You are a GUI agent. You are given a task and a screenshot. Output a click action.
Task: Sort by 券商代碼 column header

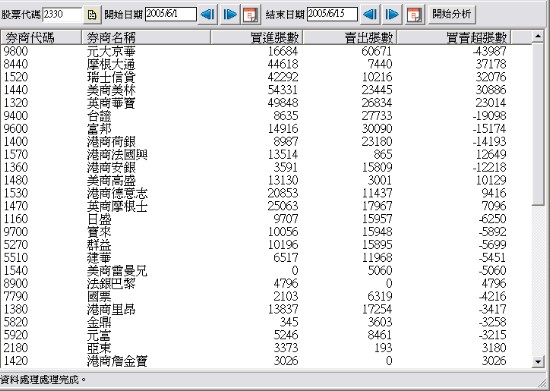click(41, 38)
